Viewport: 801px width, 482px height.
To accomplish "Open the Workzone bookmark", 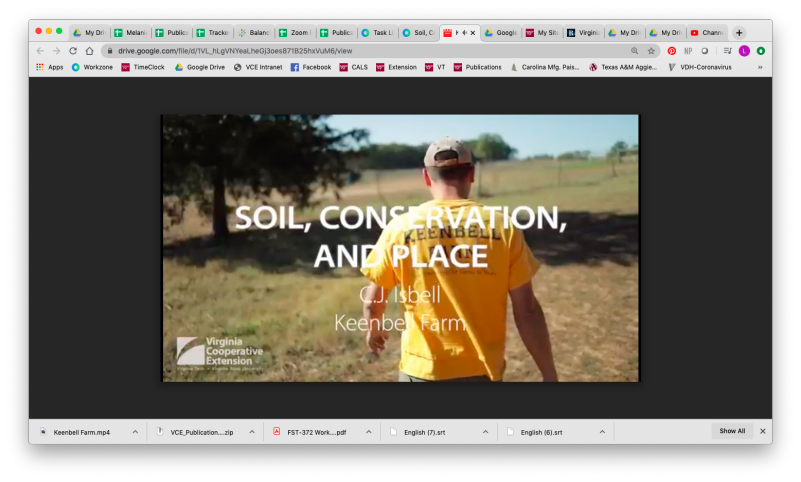I will pyautogui.click(x=92, y=67).
